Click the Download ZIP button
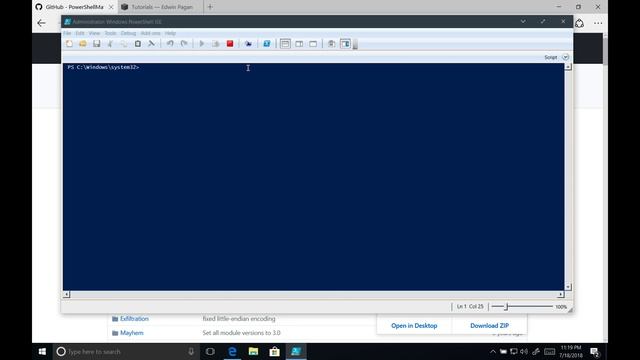 (x=489, y=325)
